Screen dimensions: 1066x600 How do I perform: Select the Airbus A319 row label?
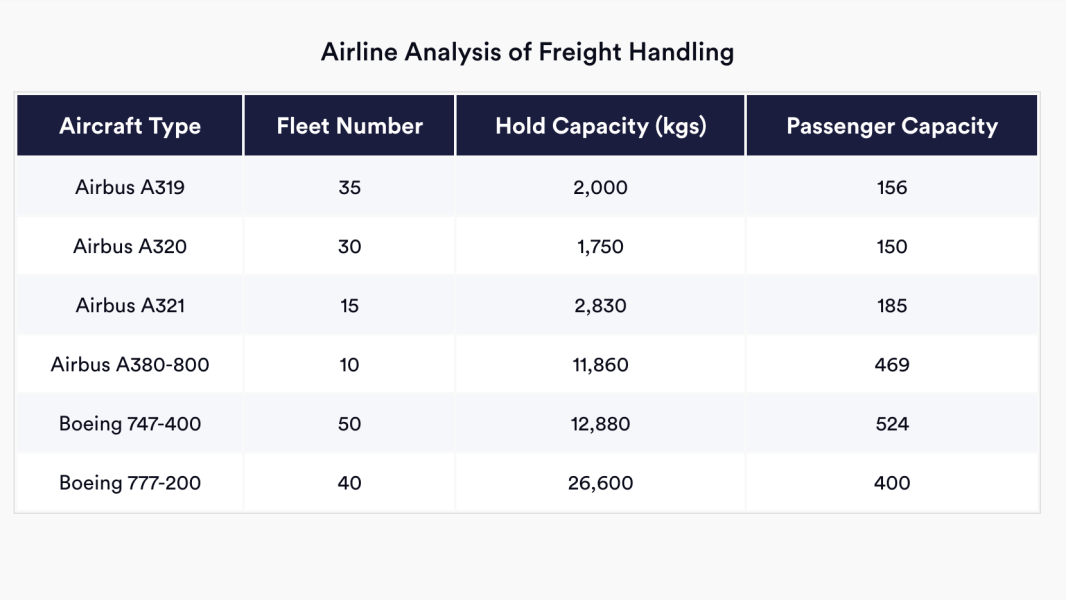point(130,187)
